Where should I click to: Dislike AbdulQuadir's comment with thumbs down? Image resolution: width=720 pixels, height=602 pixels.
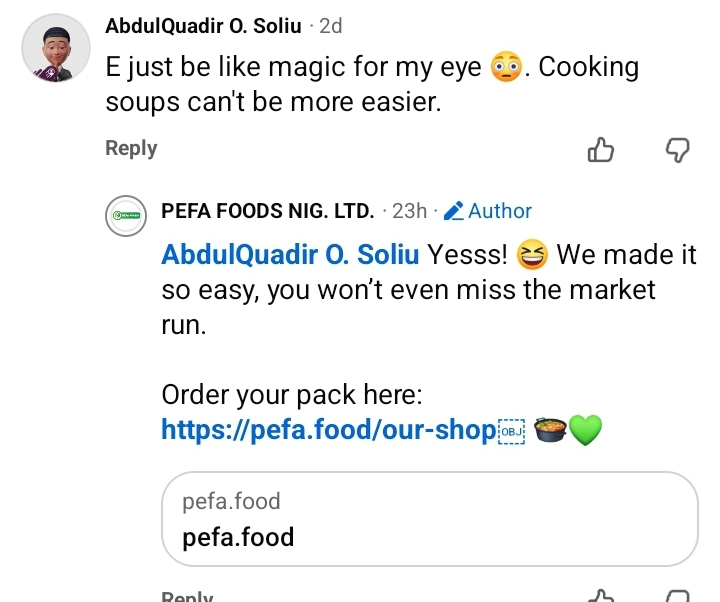tap(677, 150)
